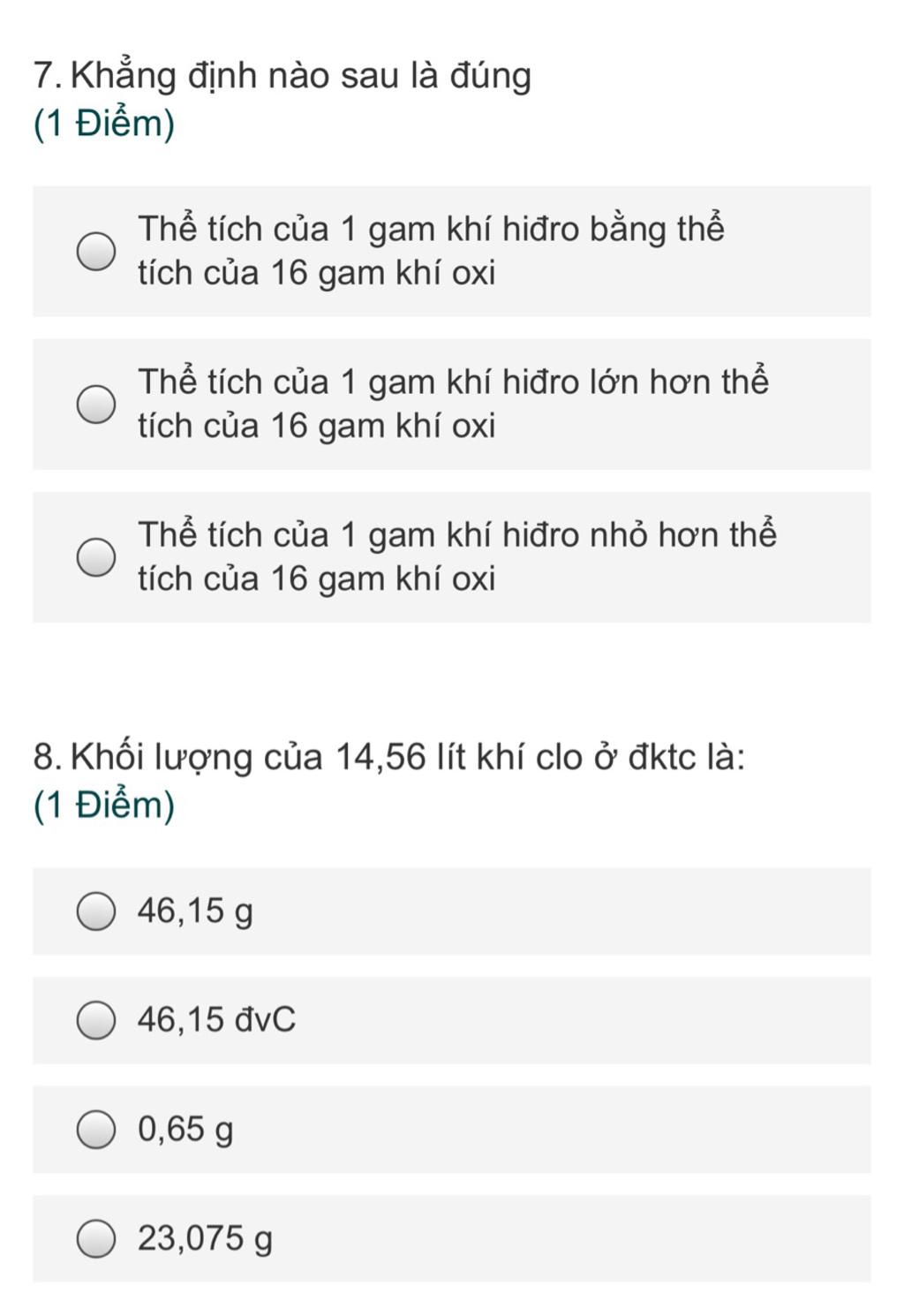Click '(1 Điểm)' label under question 7
The image size is (904, 1316).
pos(104,124)
